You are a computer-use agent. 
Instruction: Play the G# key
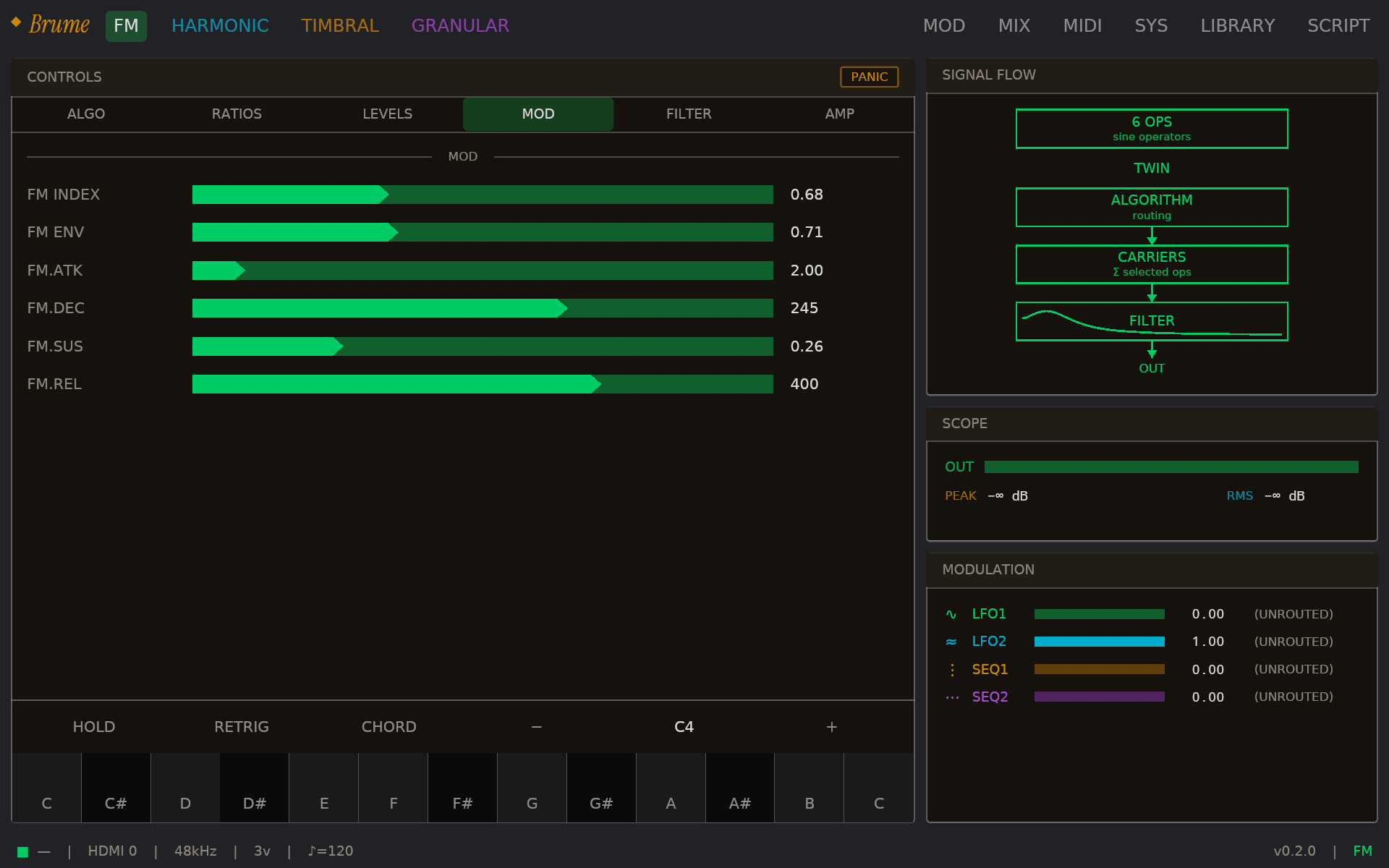(x=601, y=788)
